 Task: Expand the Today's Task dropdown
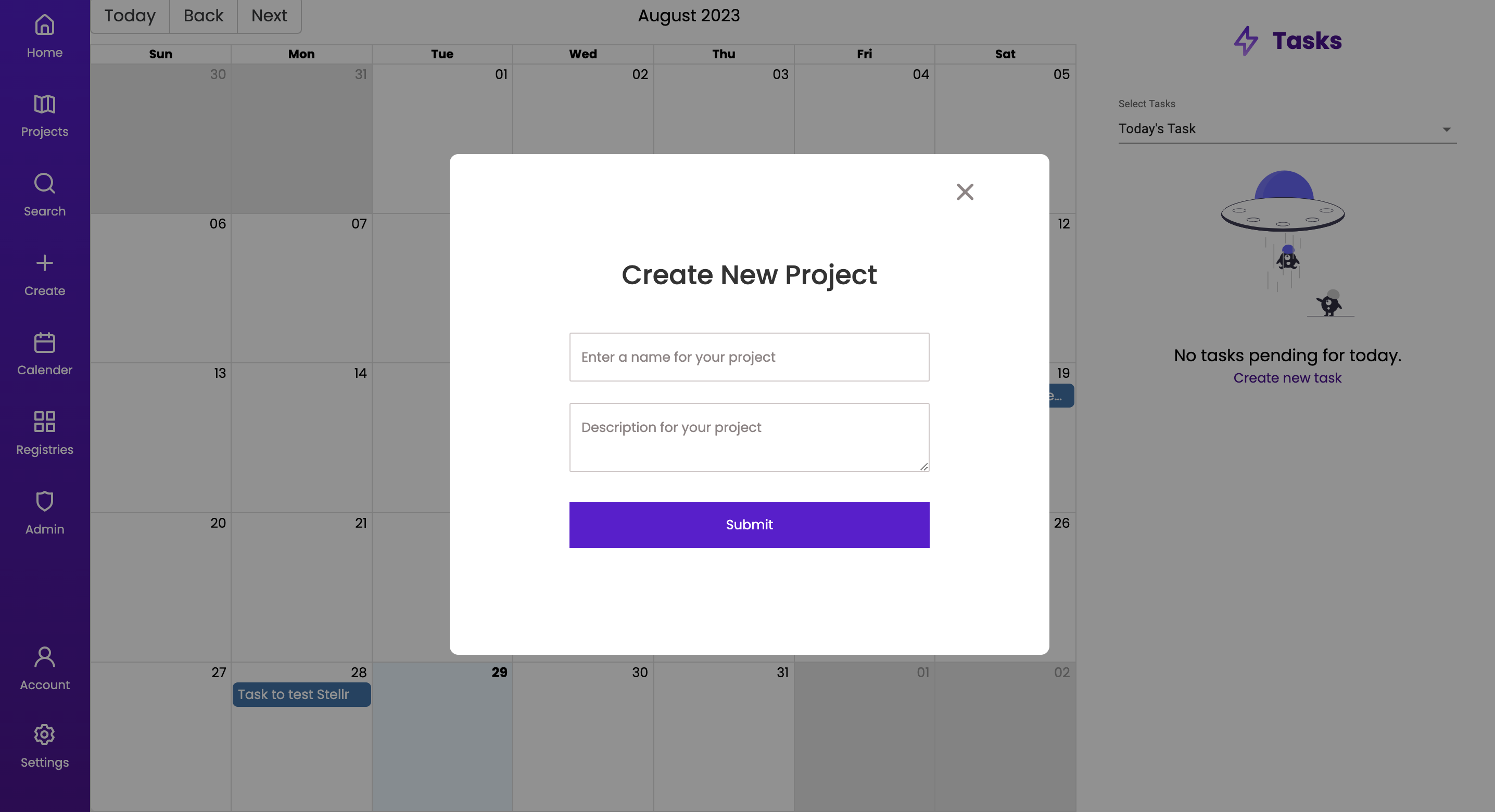click(1287, 129)
